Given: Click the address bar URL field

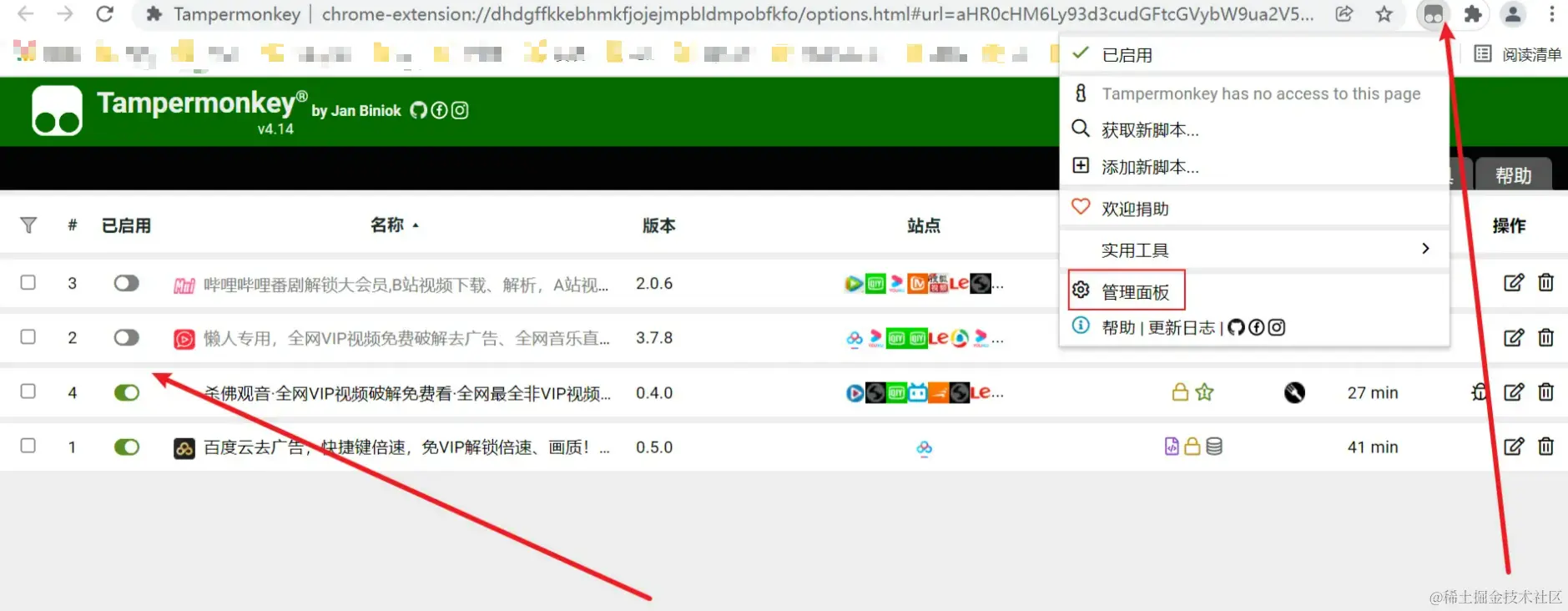Looking at the screenshot, I should [x=743, y=14].
